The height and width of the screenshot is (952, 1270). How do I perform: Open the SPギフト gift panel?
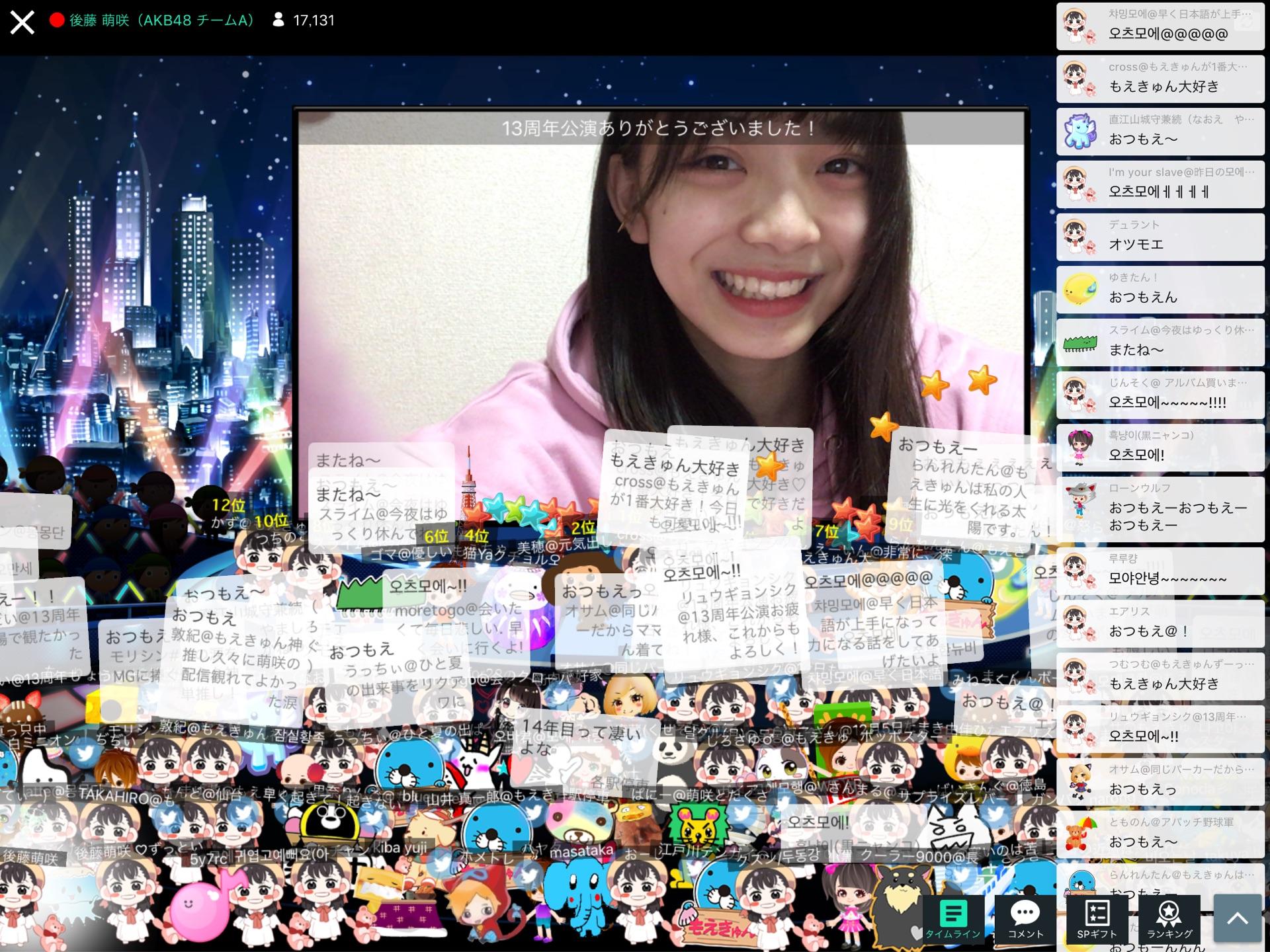point(1097,919)
